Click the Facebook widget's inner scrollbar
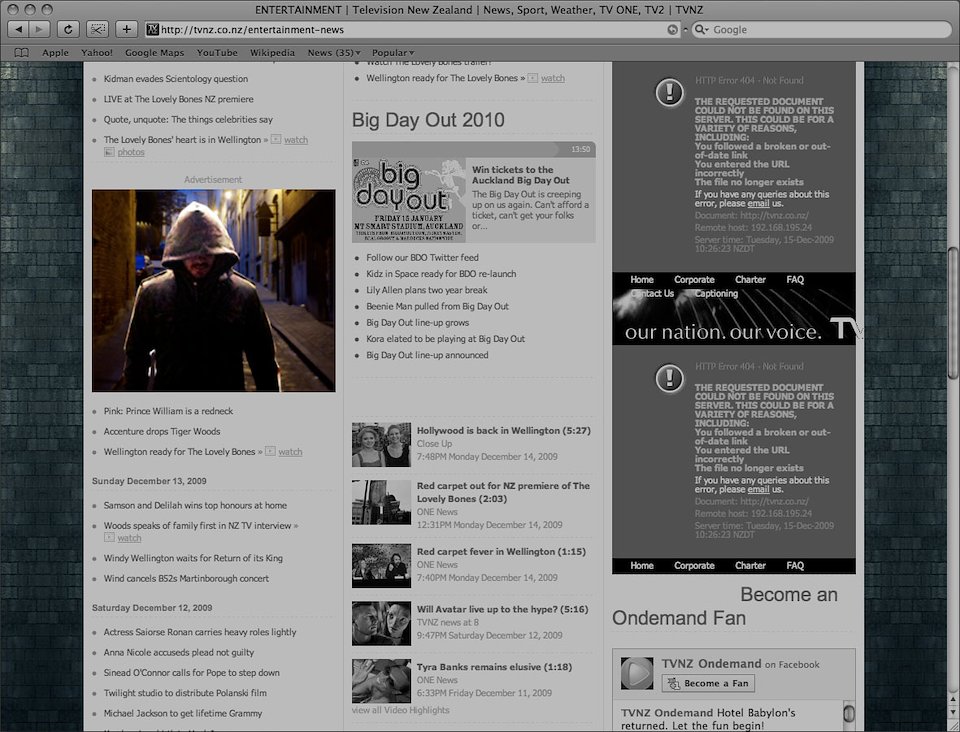This screenshot has height=732, width=960. 849,714
